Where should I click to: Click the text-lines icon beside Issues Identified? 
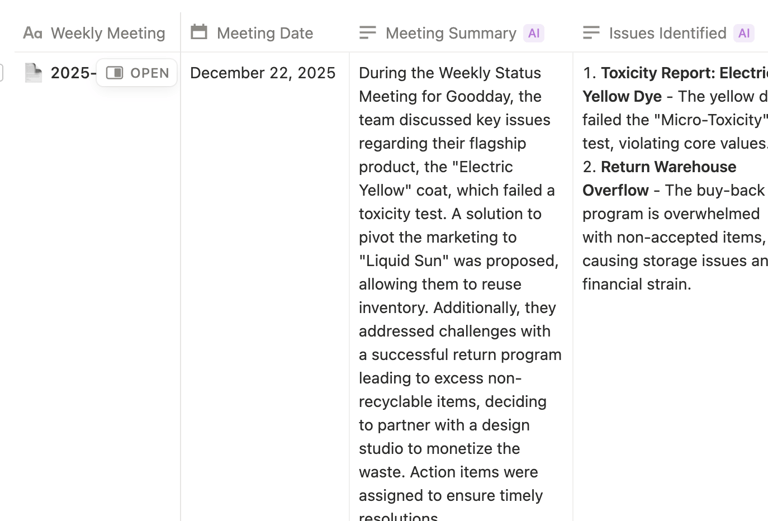(x=591, y=33)
